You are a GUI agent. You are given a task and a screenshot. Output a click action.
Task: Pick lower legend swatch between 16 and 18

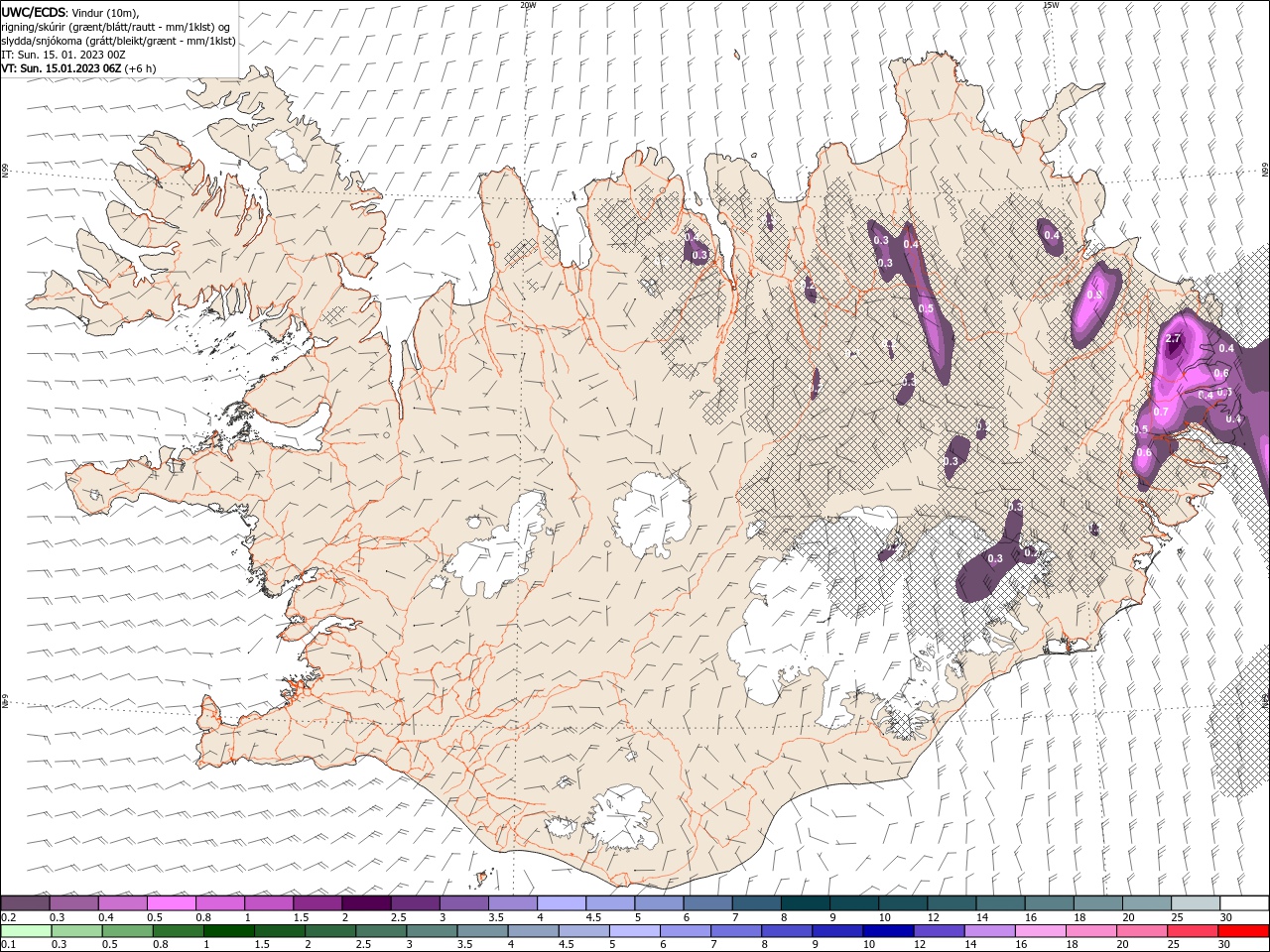1041,931
